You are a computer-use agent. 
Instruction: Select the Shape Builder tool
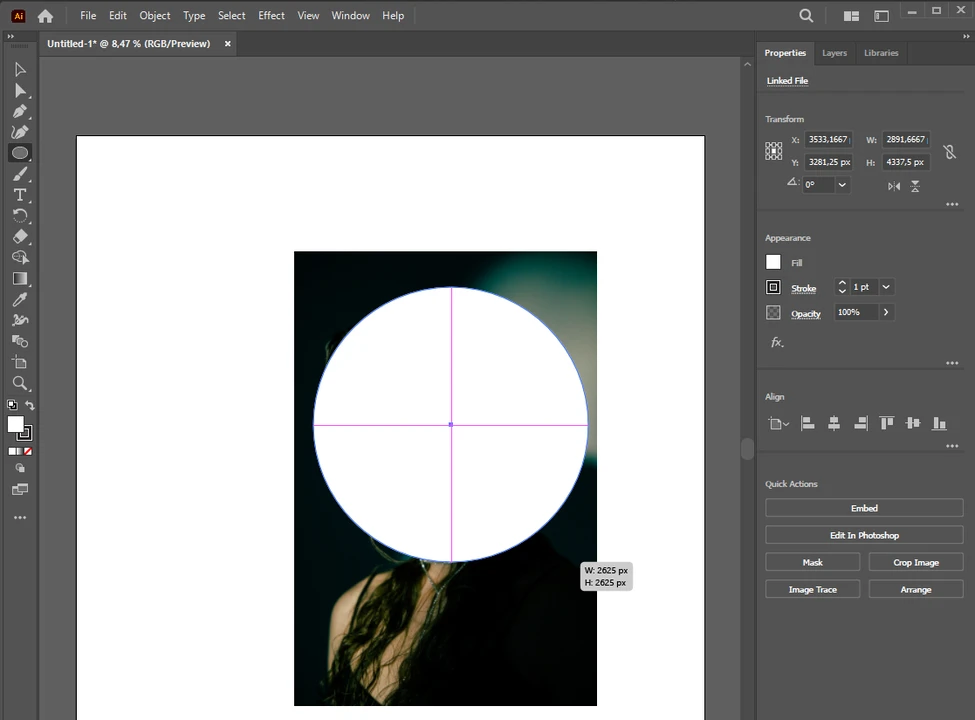(x=20, y=257)
